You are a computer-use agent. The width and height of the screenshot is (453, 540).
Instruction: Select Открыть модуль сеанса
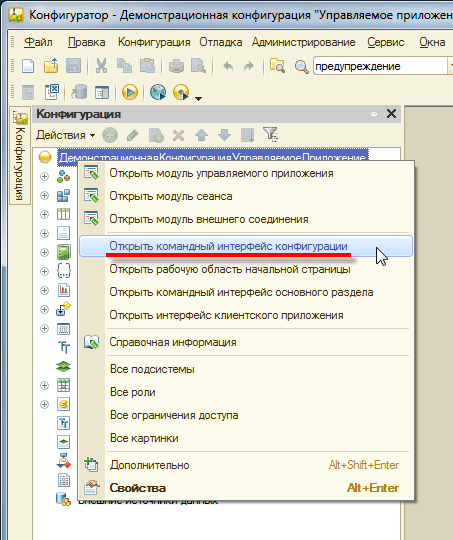pyautogui.click(x=246, y=196)
